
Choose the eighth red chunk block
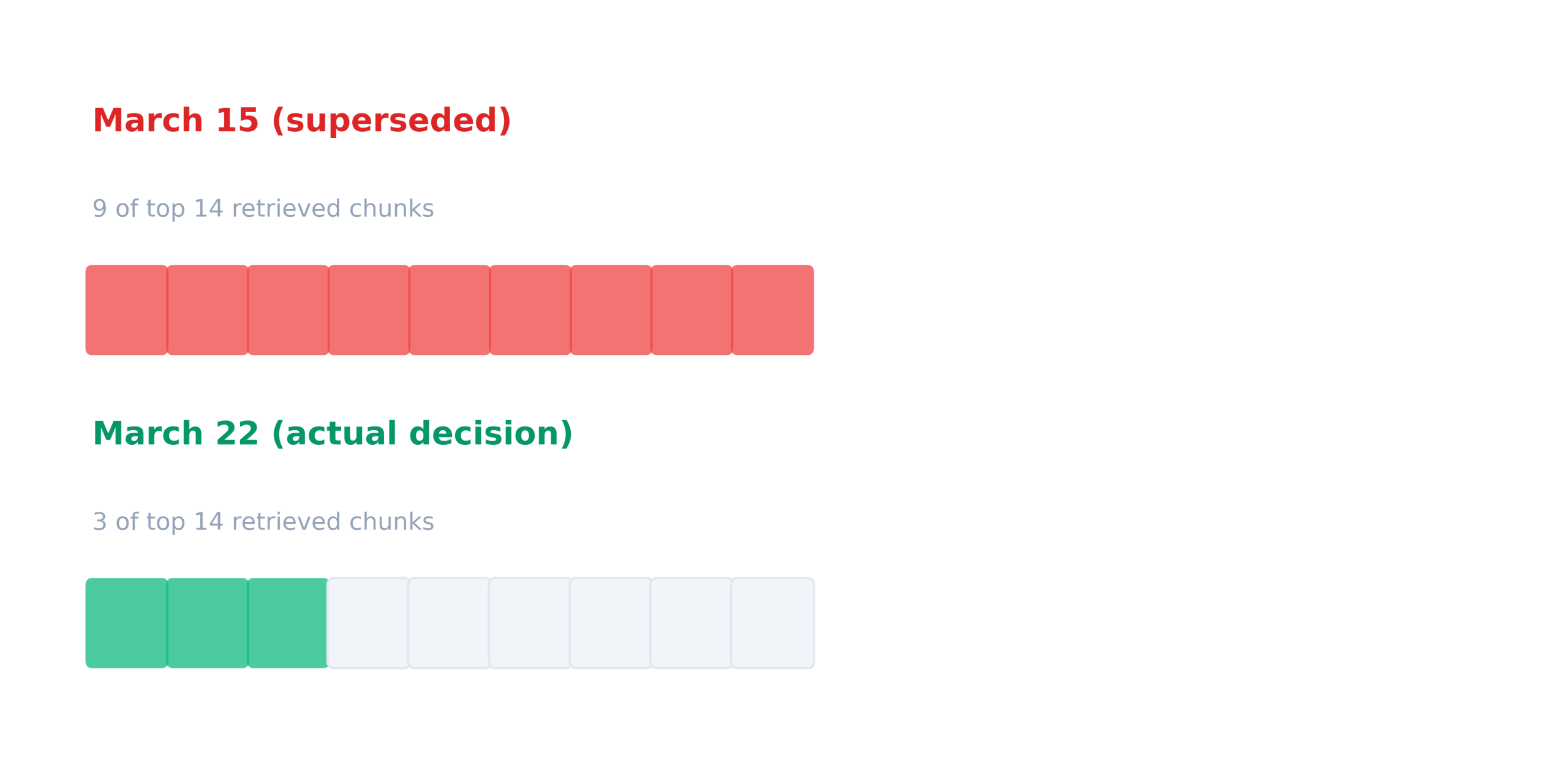[x=692, y=310]
